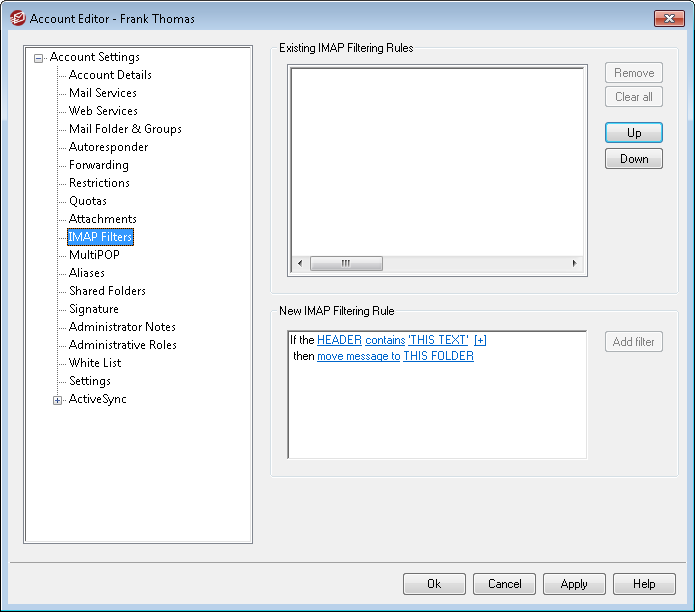Collapse the Account Settings tree node

pyautogui.click(x=39, y=58)
